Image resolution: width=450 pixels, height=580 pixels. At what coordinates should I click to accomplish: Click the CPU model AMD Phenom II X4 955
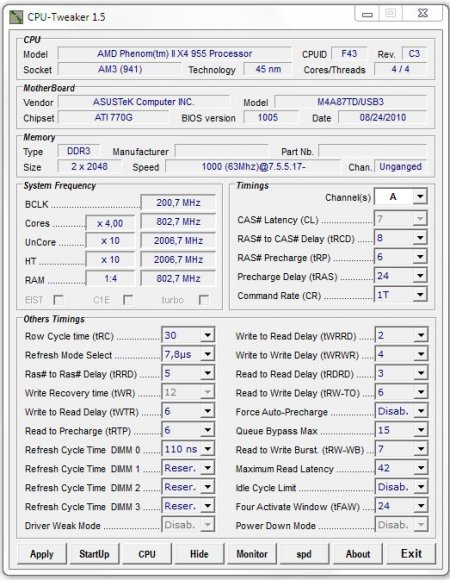175,54
